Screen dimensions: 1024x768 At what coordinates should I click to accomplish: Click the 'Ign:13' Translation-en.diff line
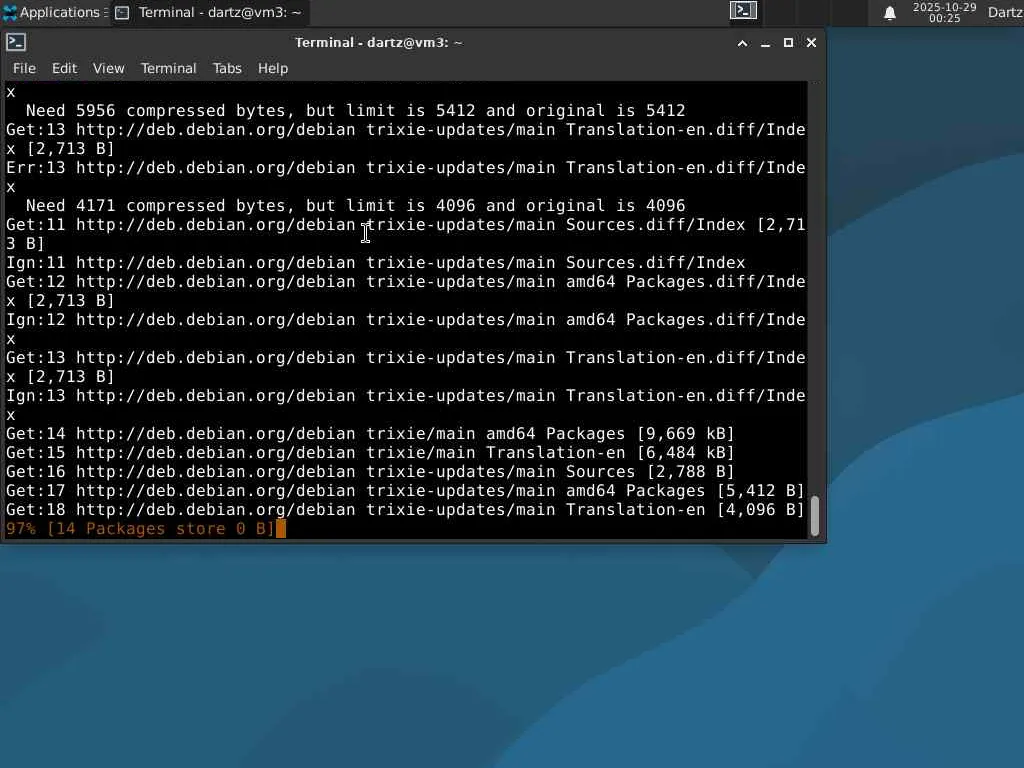coord(406,405)
